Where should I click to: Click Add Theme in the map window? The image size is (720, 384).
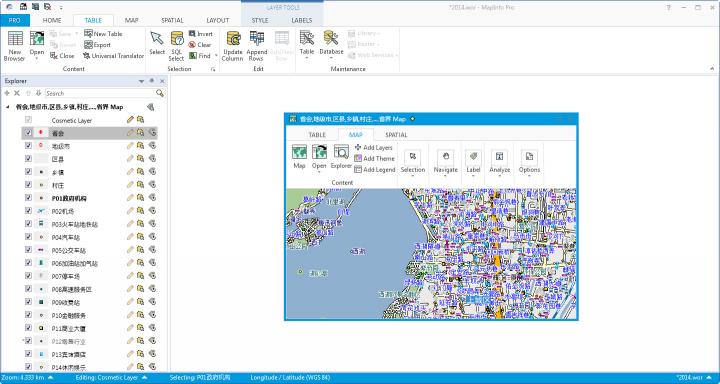pos(374,158)
